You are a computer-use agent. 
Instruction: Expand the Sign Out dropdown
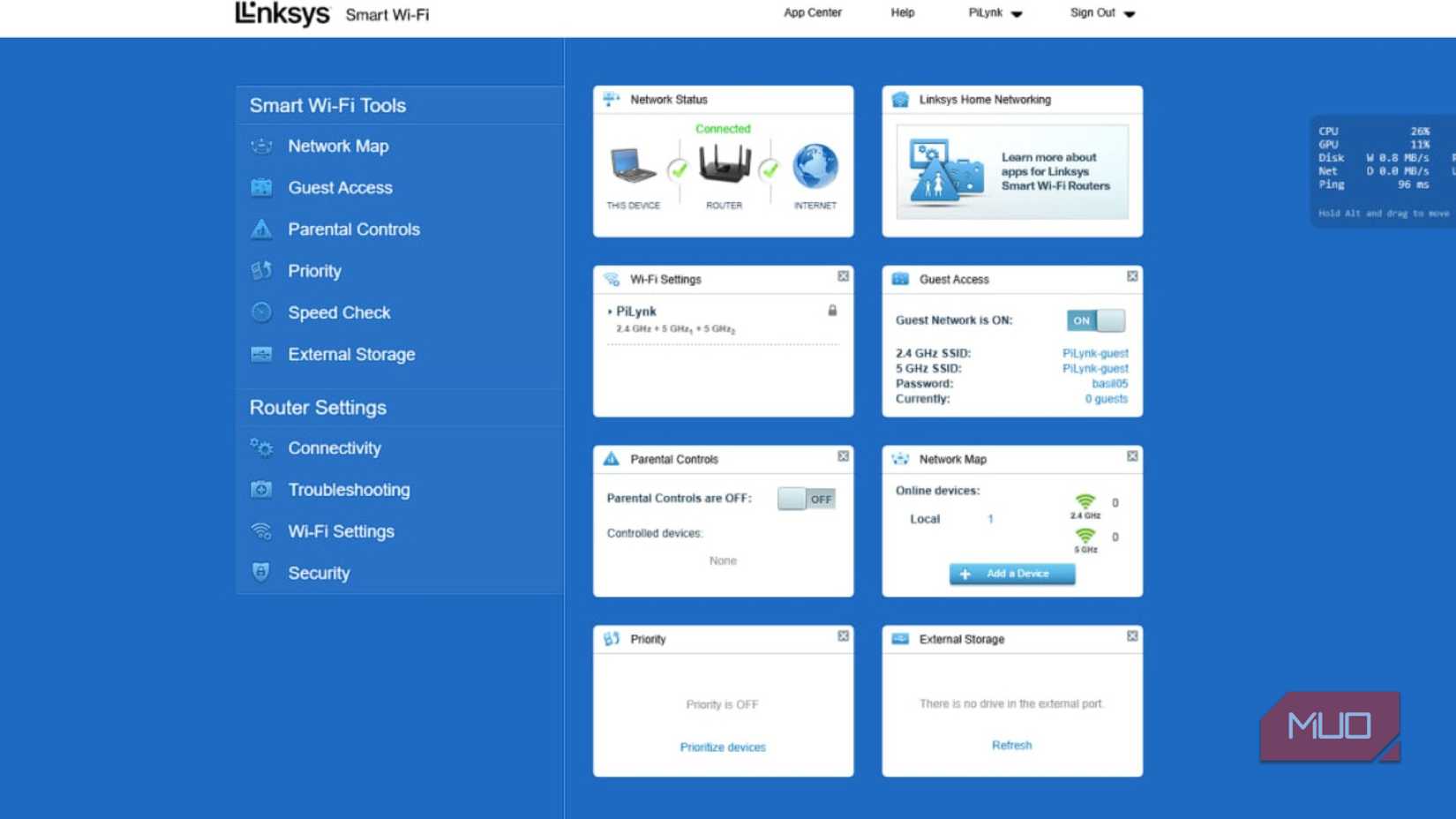tap(1100, 12)
